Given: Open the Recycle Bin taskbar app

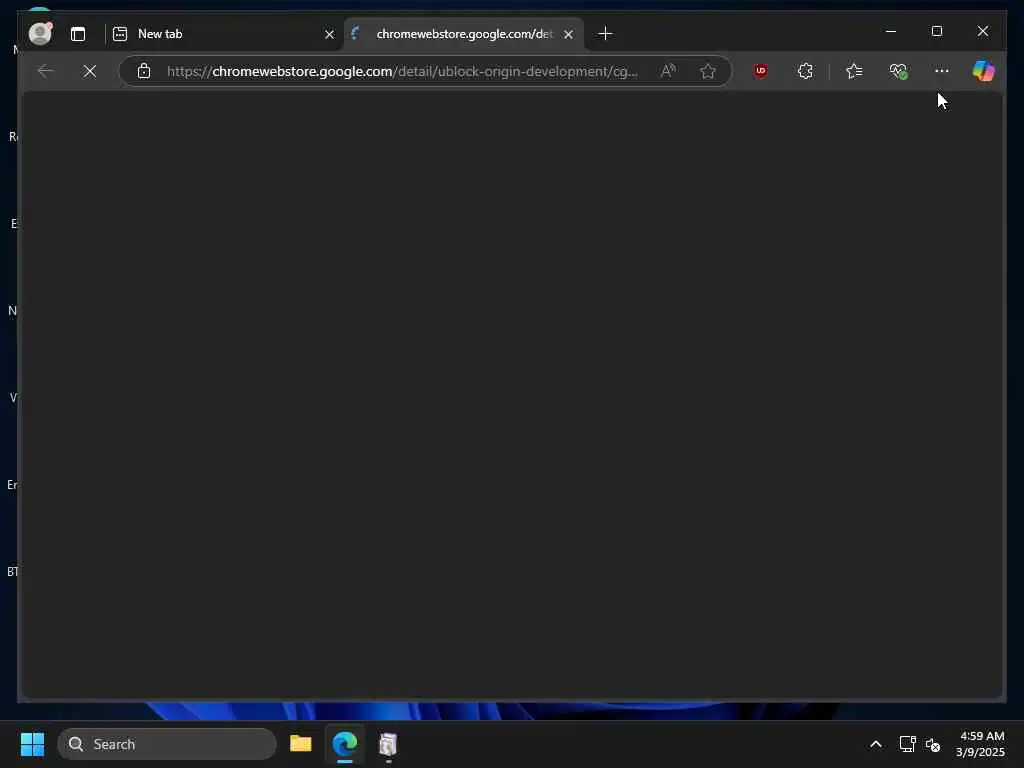Looking at the screenshot, I should 388,744.
